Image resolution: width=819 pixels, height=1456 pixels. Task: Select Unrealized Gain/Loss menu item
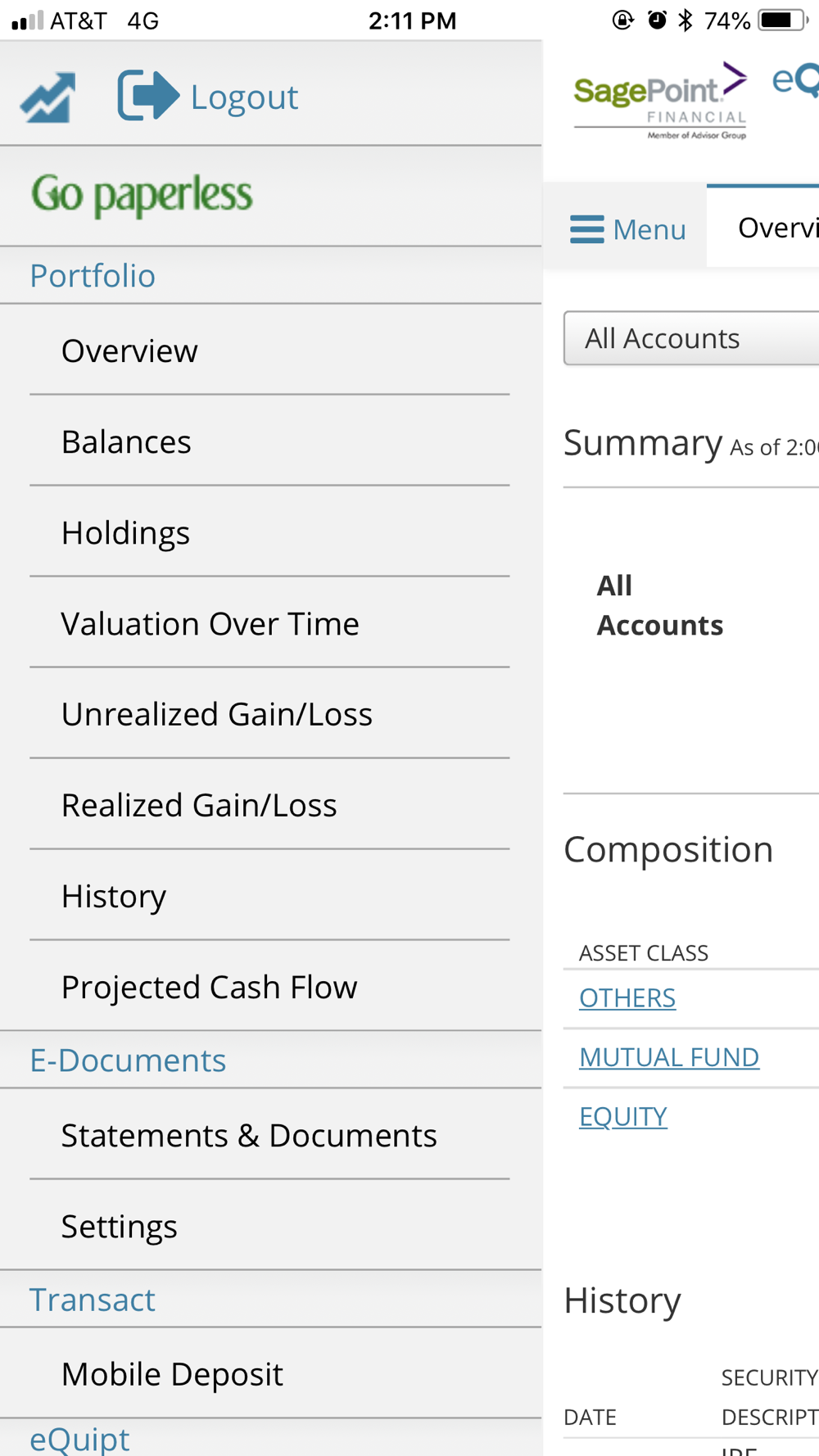(x=216, y=715)
